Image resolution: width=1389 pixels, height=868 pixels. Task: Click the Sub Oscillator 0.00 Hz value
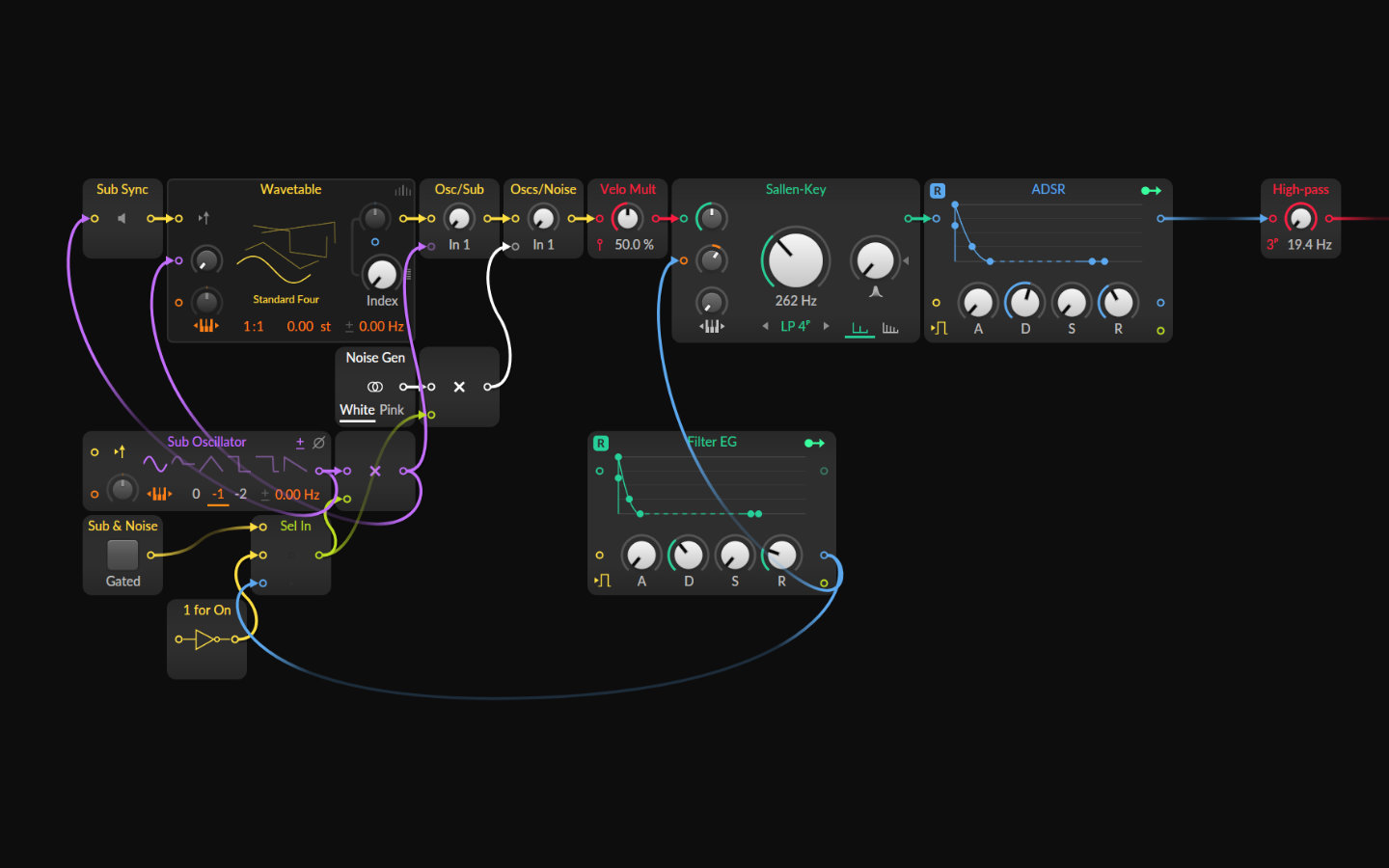point(297,494)
